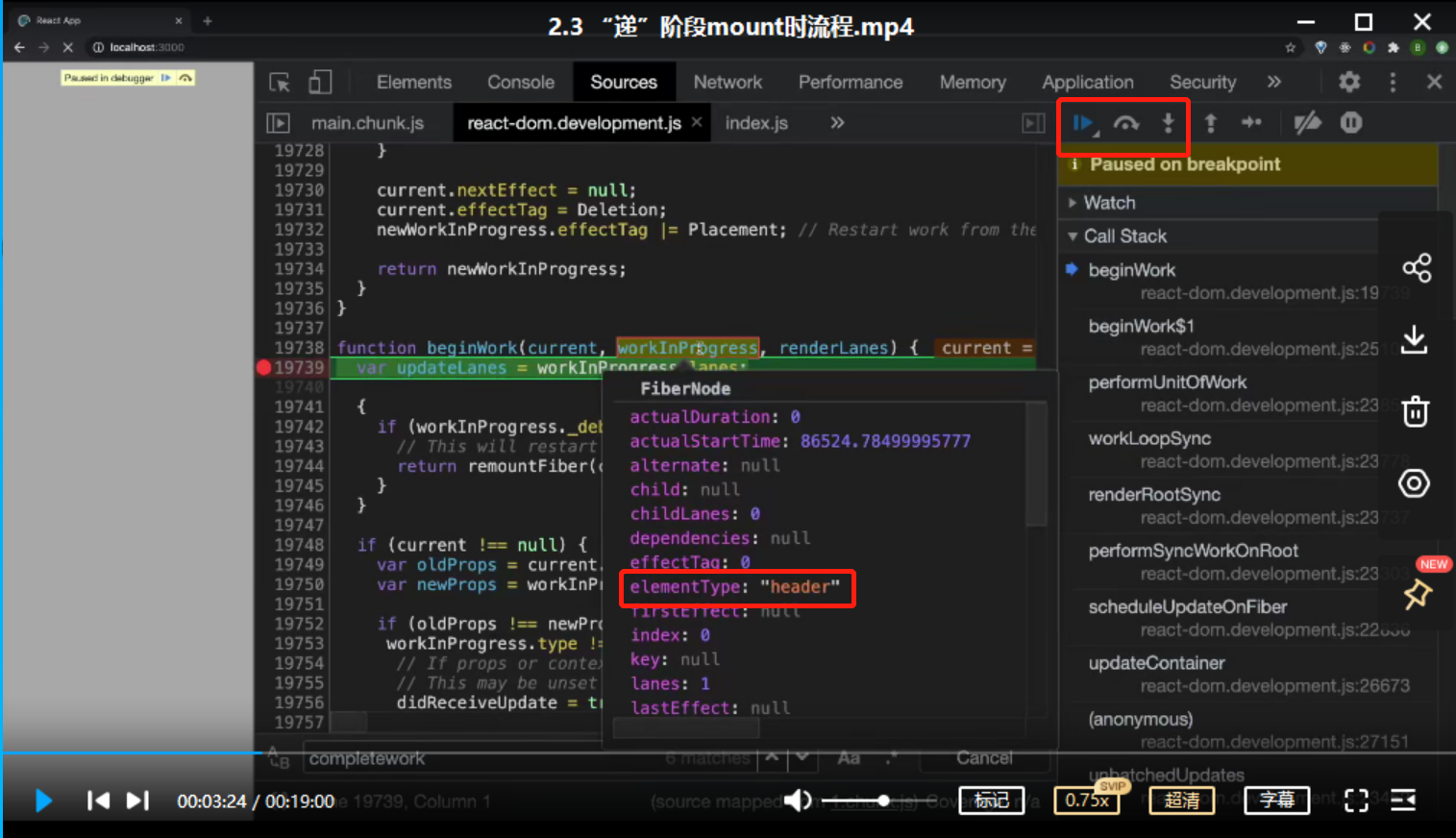Click the video player trash icon
Screen dimensions: 1456x838
(1415, 411)
